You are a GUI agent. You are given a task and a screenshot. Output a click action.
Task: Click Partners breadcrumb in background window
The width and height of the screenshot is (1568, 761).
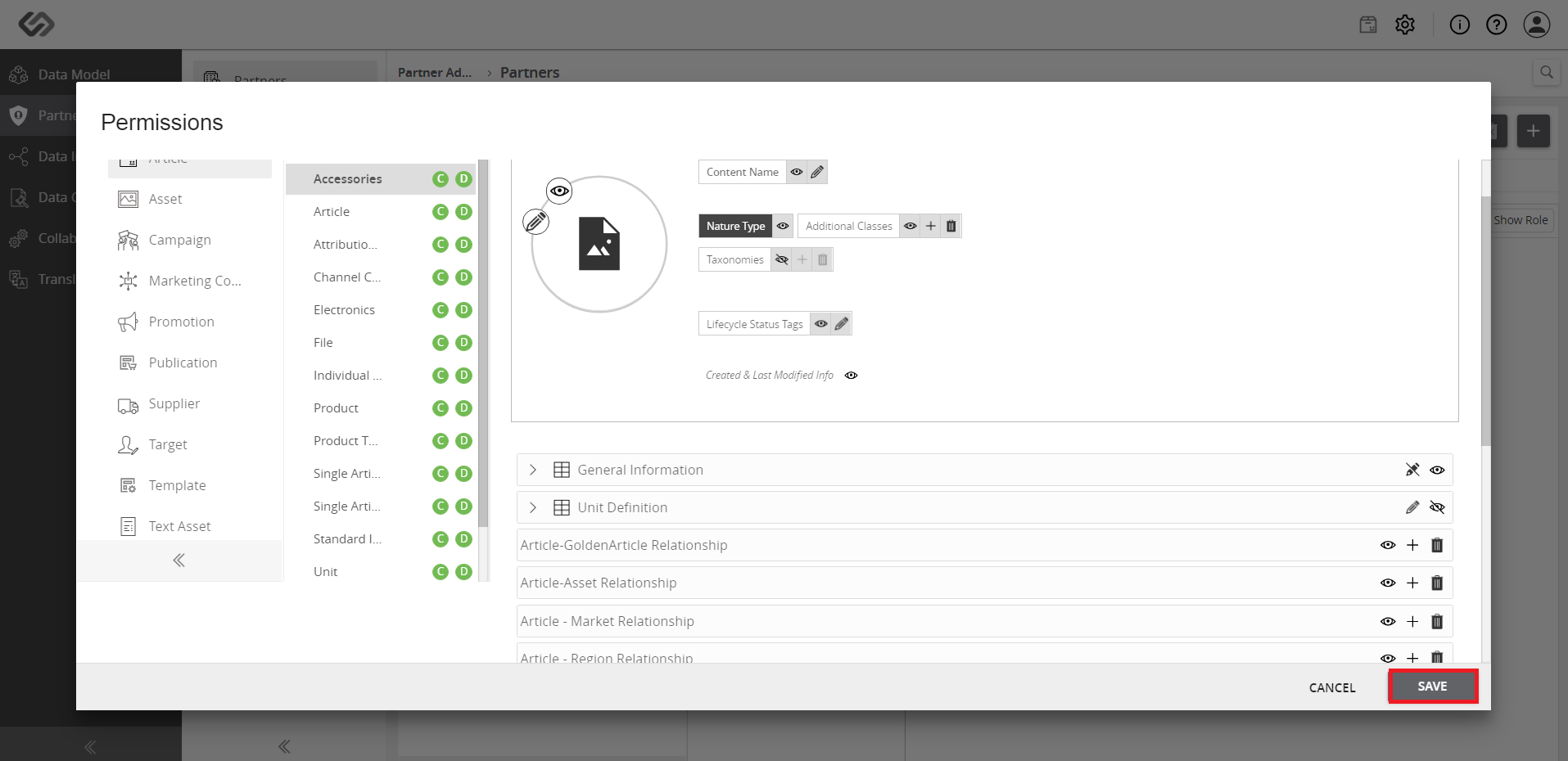530,72
